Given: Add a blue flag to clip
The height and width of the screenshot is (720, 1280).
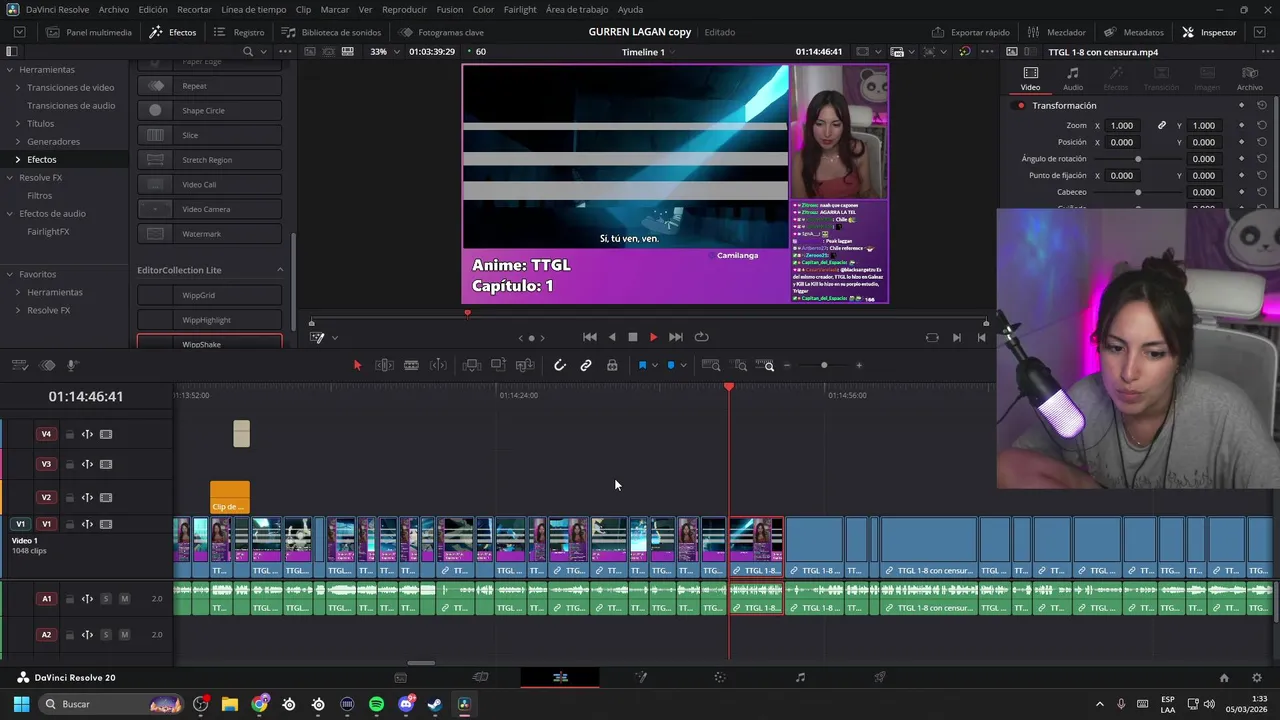Looking at the screenshot, I should coord(642,365).
